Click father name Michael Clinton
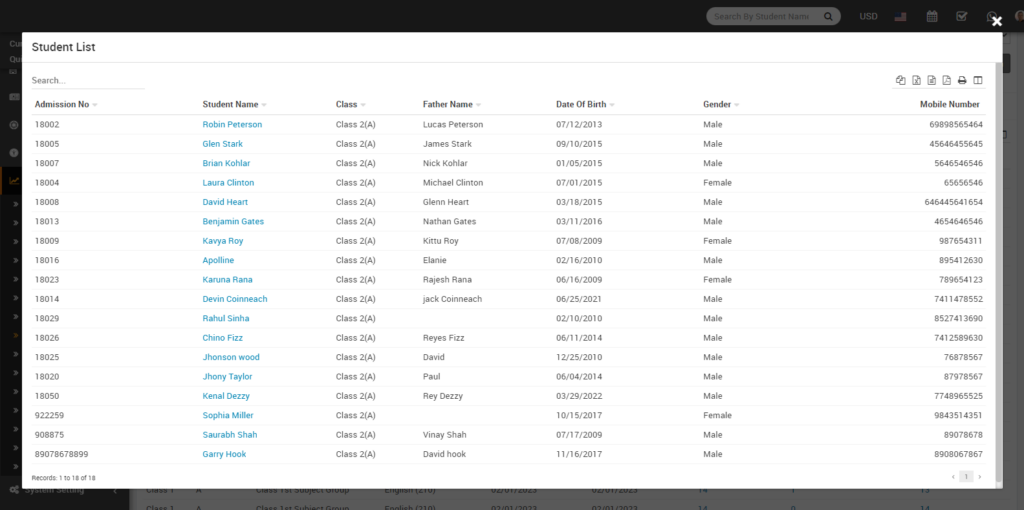Image resolution: width=1024 pixels, height=510 pixels. click(x=453, y=183)
